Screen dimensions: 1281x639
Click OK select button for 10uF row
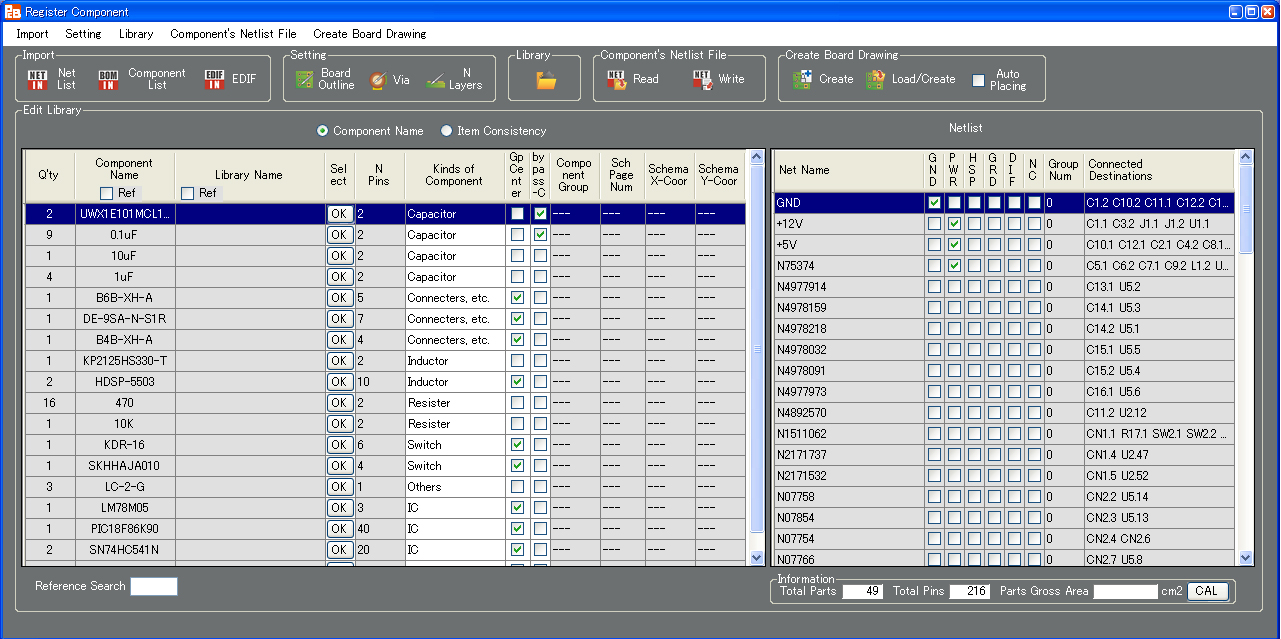[x=339, y=256]
